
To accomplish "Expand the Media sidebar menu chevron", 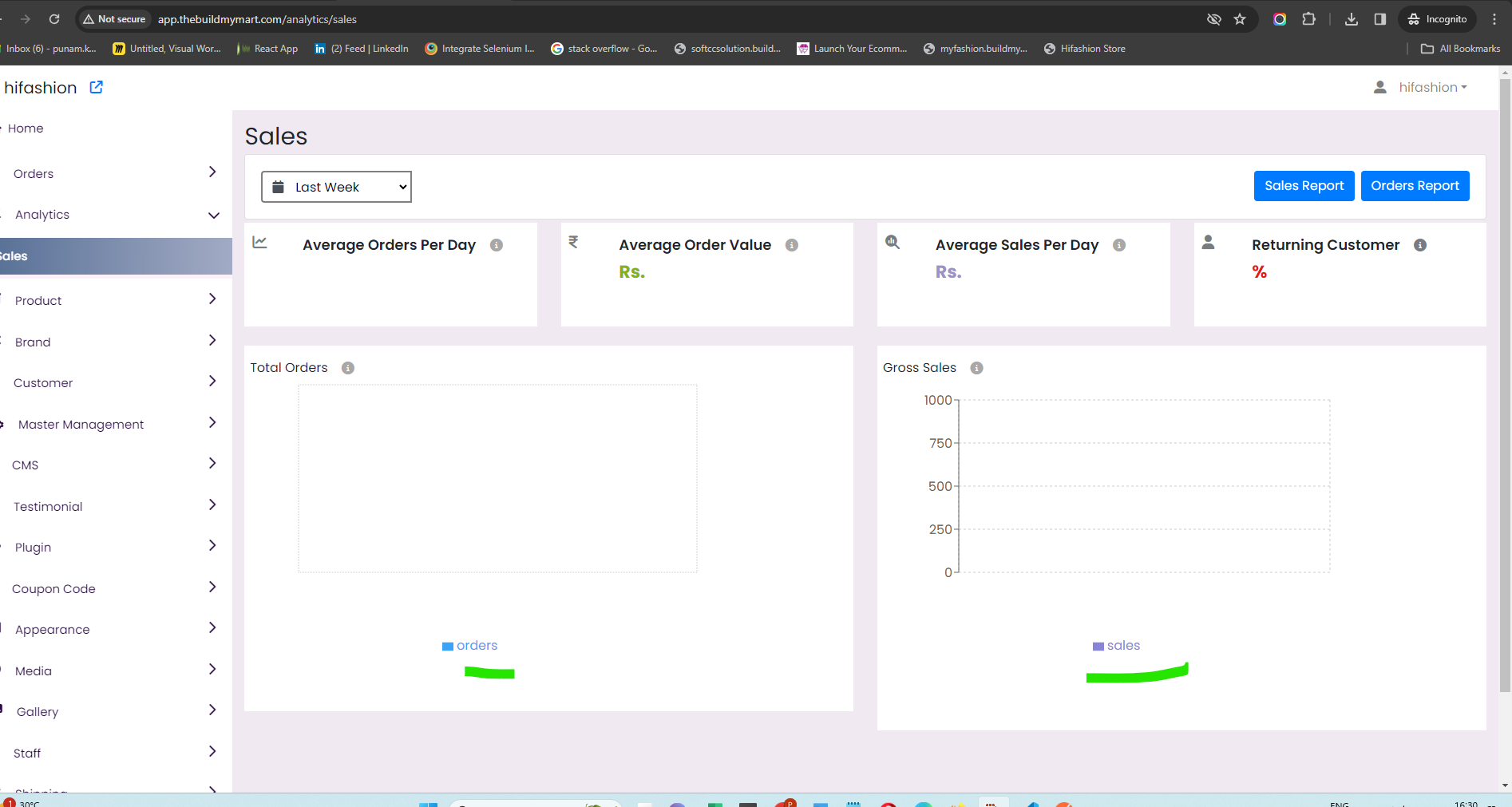I will coord(212,669).
